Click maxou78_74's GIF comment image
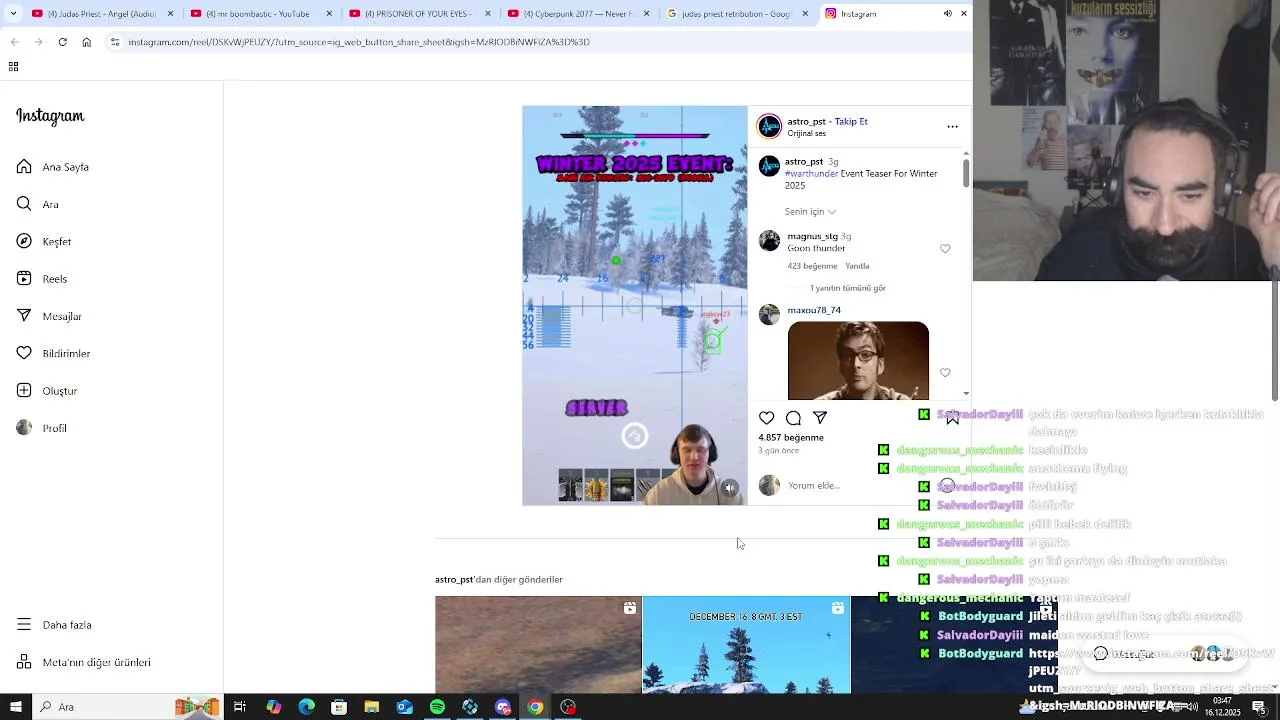The image size is (1280, 720). [858, 360]
